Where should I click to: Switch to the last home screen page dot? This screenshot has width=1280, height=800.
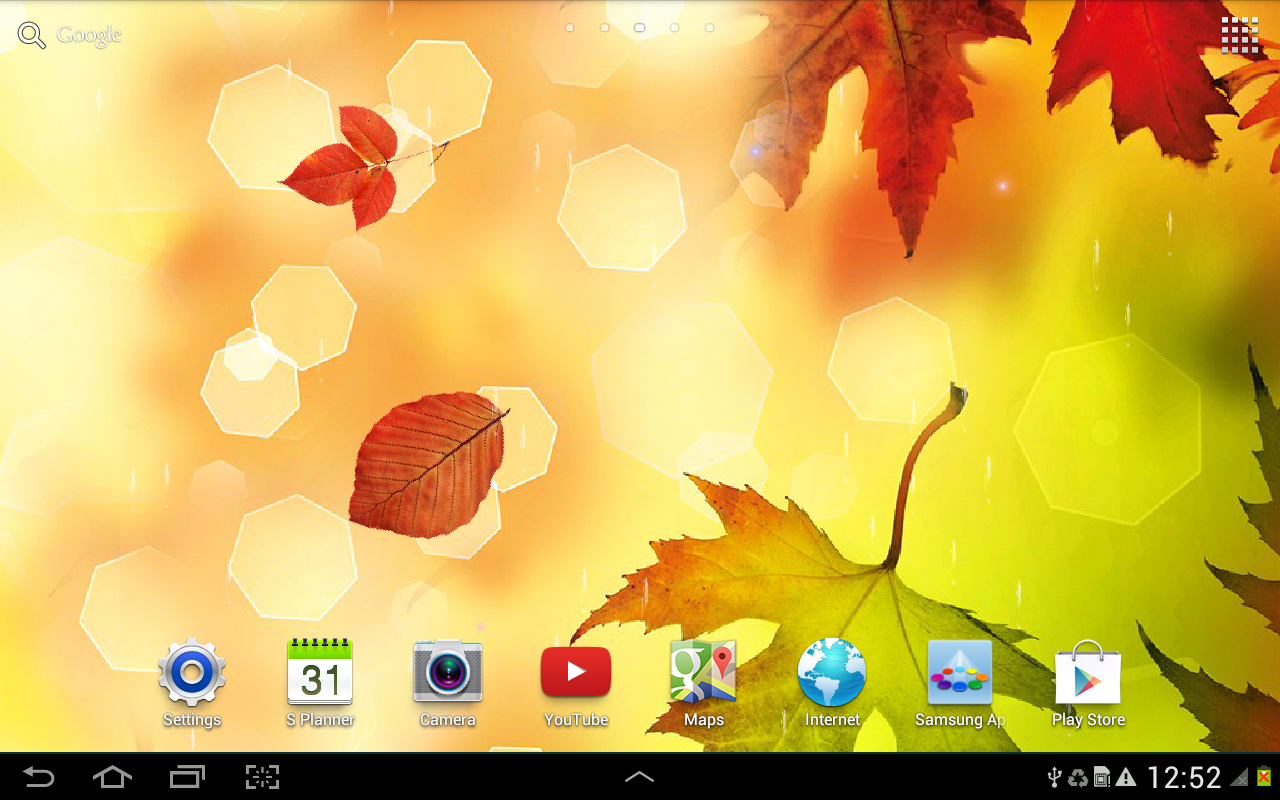[x=709, y=28]
